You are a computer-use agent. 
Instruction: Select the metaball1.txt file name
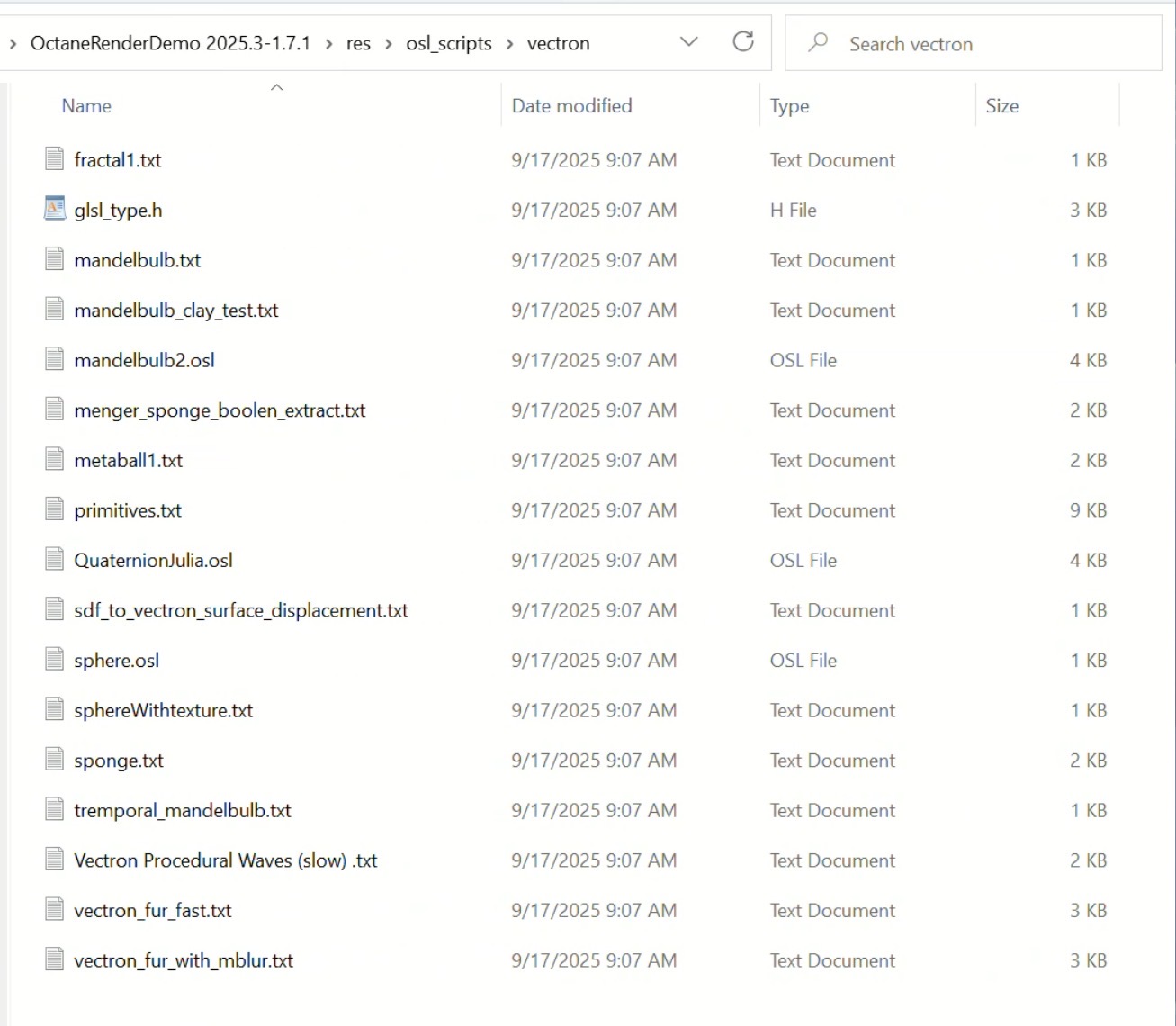[129, 460]
